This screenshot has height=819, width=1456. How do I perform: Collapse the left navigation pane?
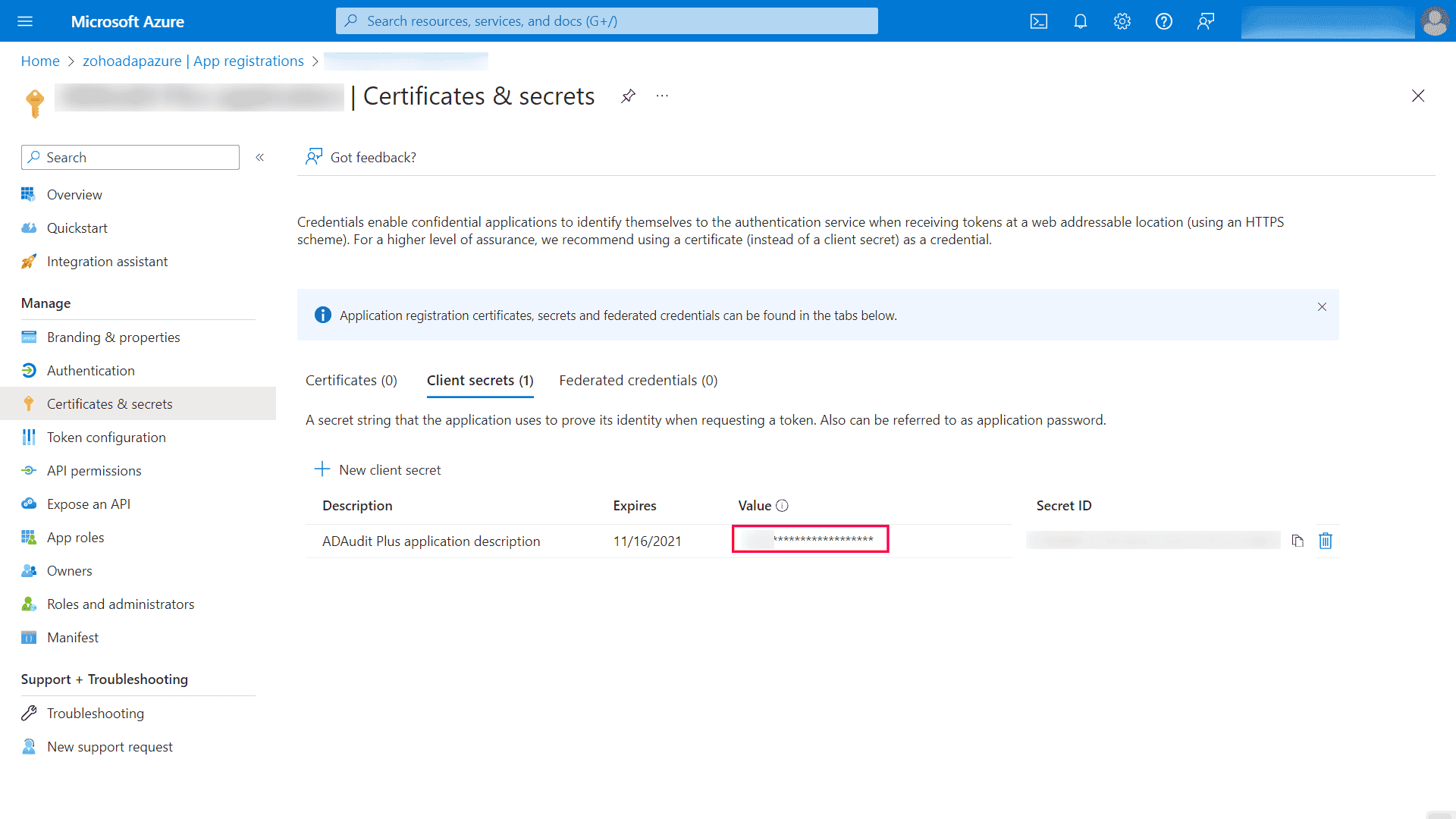pos(259,157)
